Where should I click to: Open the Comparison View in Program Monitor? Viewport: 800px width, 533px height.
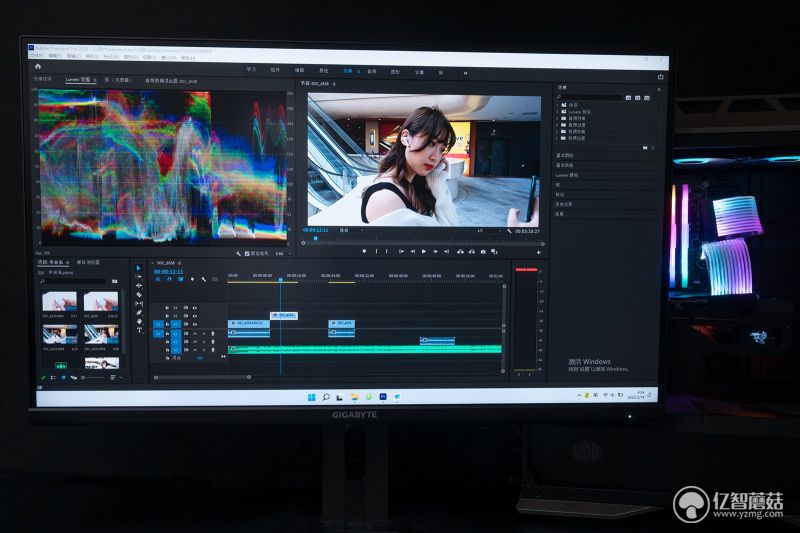(494, 251)
